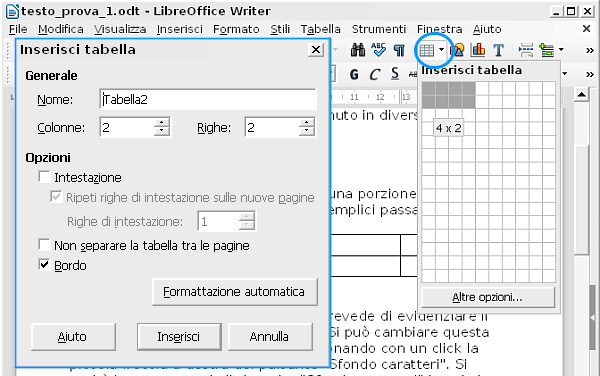Click the Inserisci button

(179, 337)
